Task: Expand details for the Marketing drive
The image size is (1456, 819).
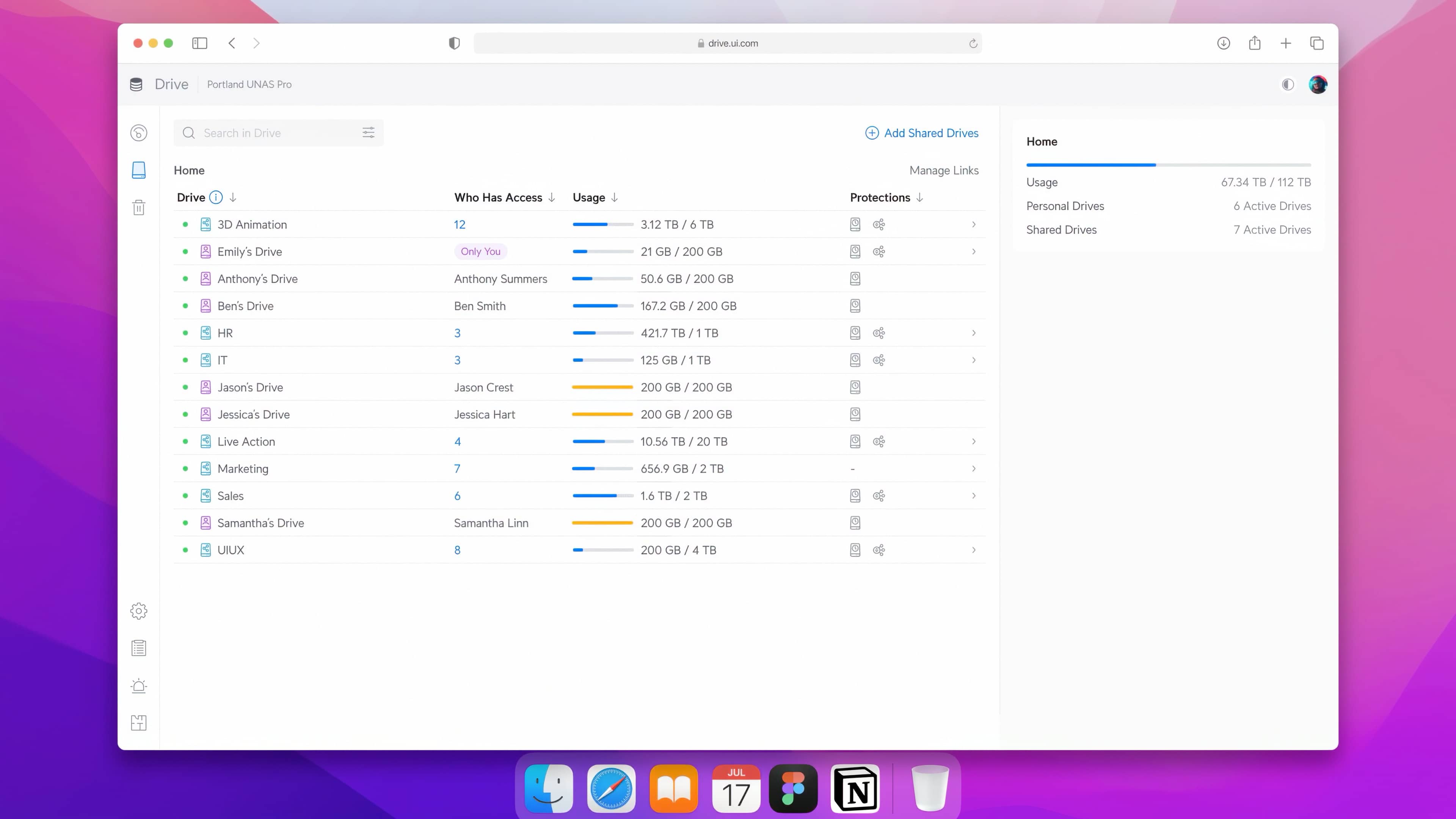Action: click(974, 469)
